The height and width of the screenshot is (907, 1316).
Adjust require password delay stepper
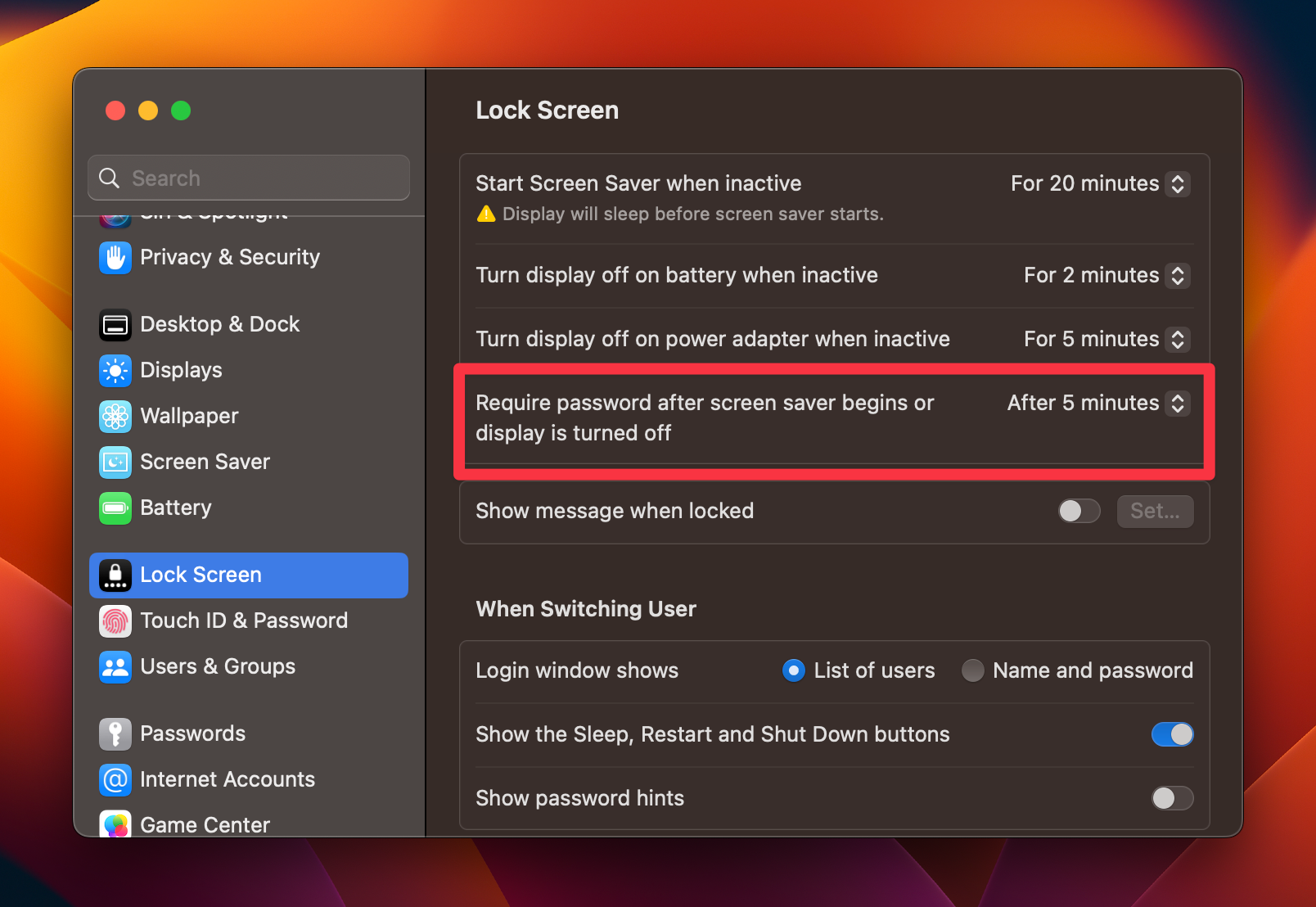(1178, 403)
